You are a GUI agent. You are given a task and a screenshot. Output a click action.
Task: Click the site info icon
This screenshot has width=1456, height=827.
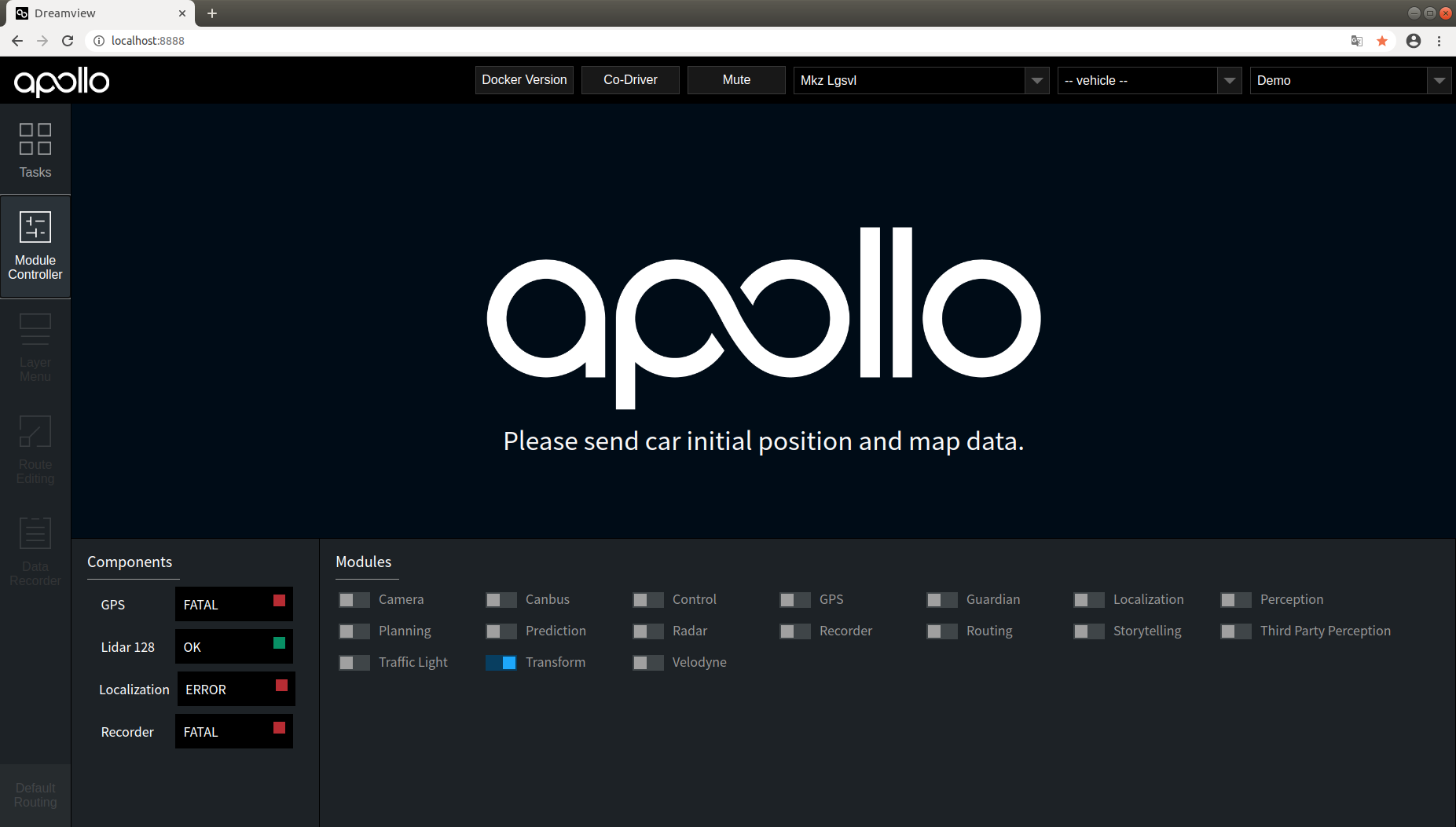[99, 41]
